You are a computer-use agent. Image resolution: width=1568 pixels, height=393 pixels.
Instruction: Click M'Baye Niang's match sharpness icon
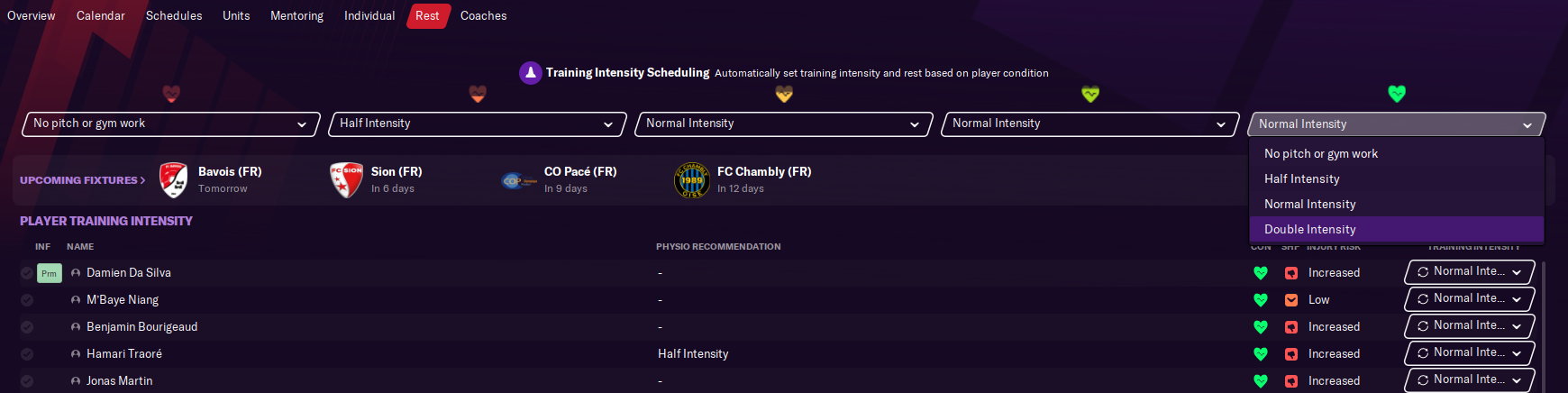point(1291,300)
